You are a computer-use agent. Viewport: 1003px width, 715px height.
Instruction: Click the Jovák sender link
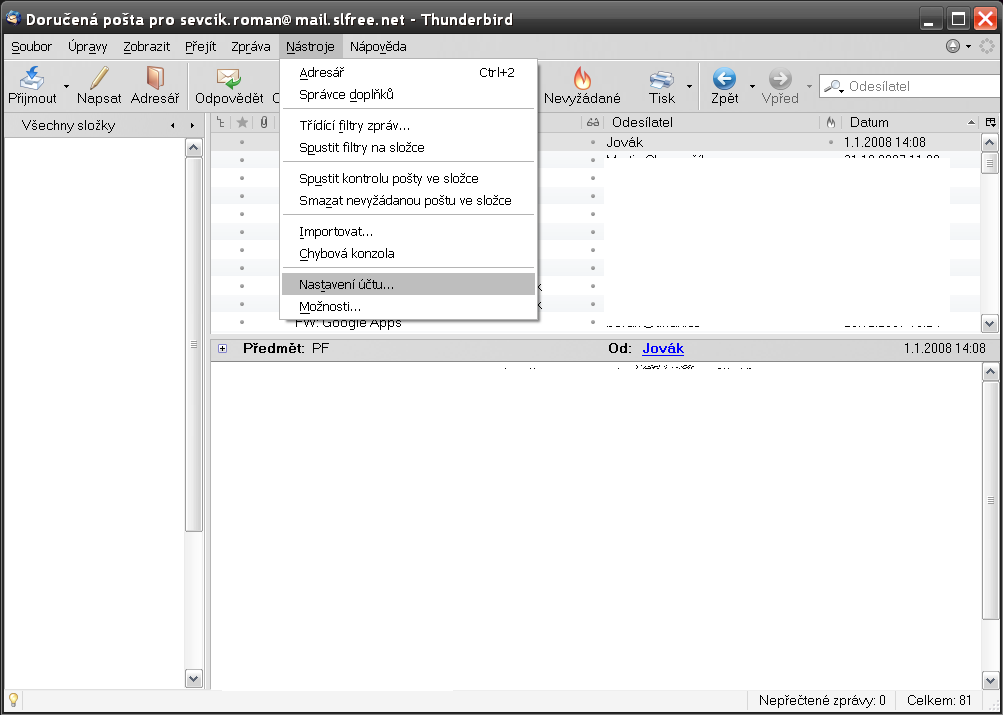[x=662, y=348]
